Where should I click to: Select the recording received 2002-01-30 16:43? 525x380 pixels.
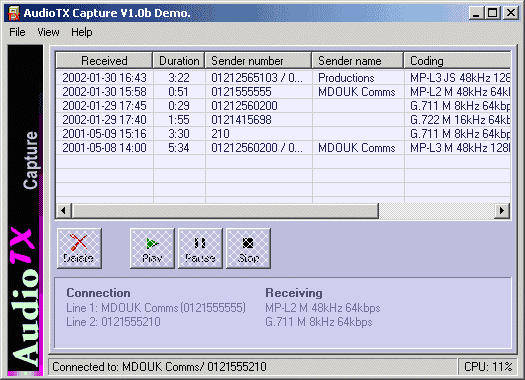[283, 78]
